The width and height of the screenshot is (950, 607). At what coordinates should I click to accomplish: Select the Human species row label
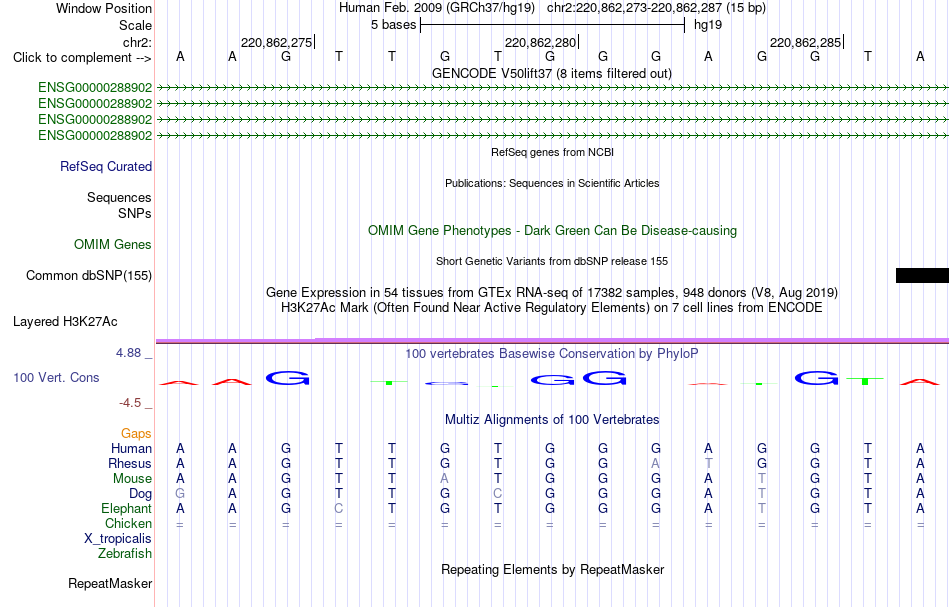pos(131,448)
